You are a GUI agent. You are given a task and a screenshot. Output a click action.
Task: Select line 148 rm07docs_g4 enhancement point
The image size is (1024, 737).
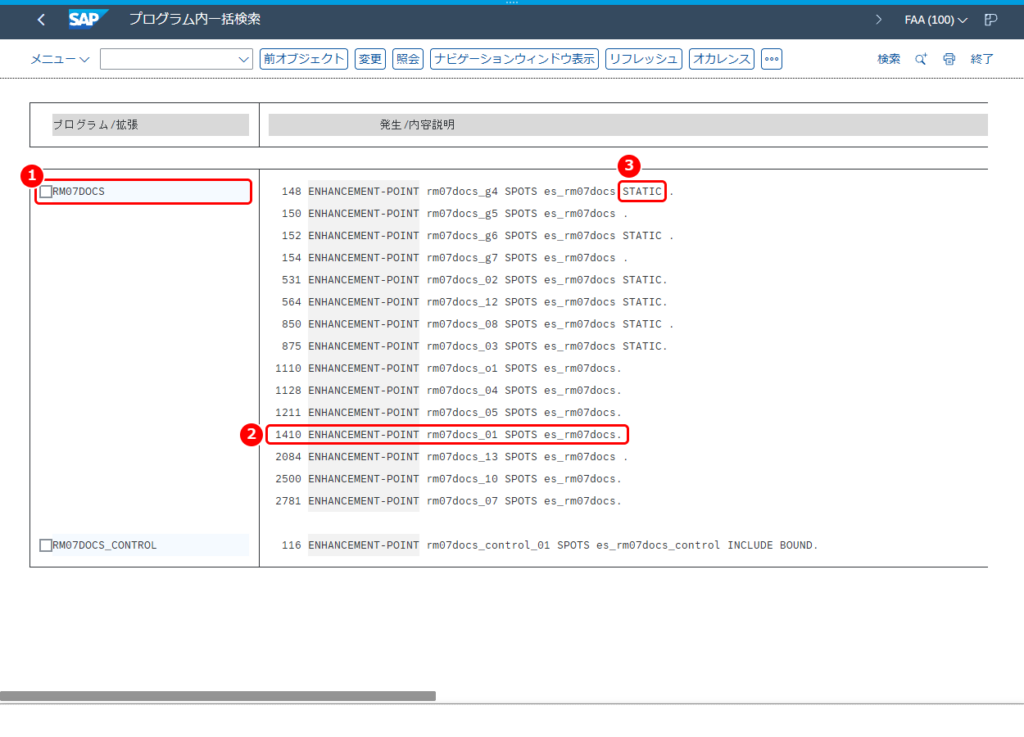tap(477, 191)
